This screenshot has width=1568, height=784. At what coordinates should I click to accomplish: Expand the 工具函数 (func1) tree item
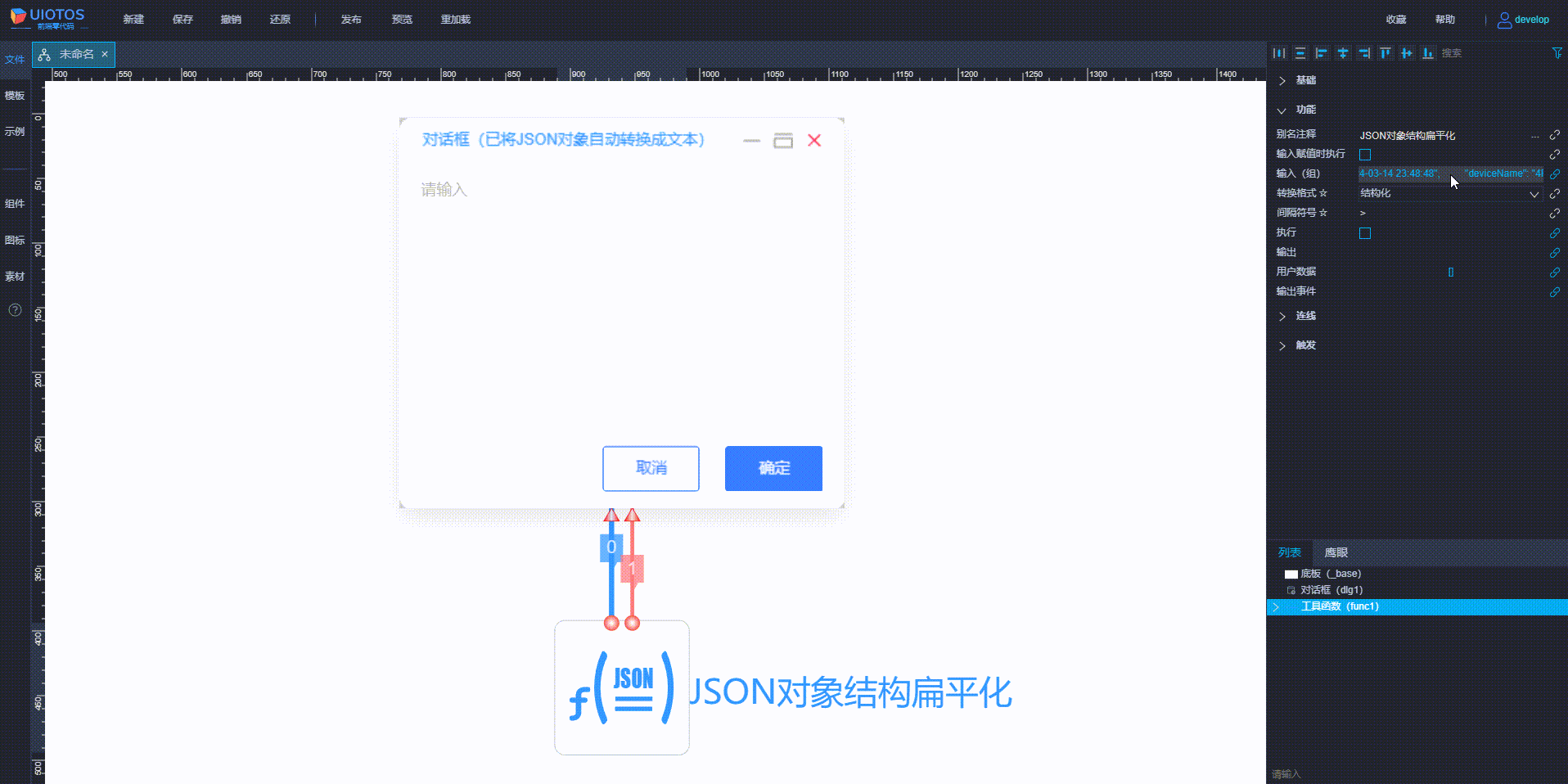coord(1276,606)
